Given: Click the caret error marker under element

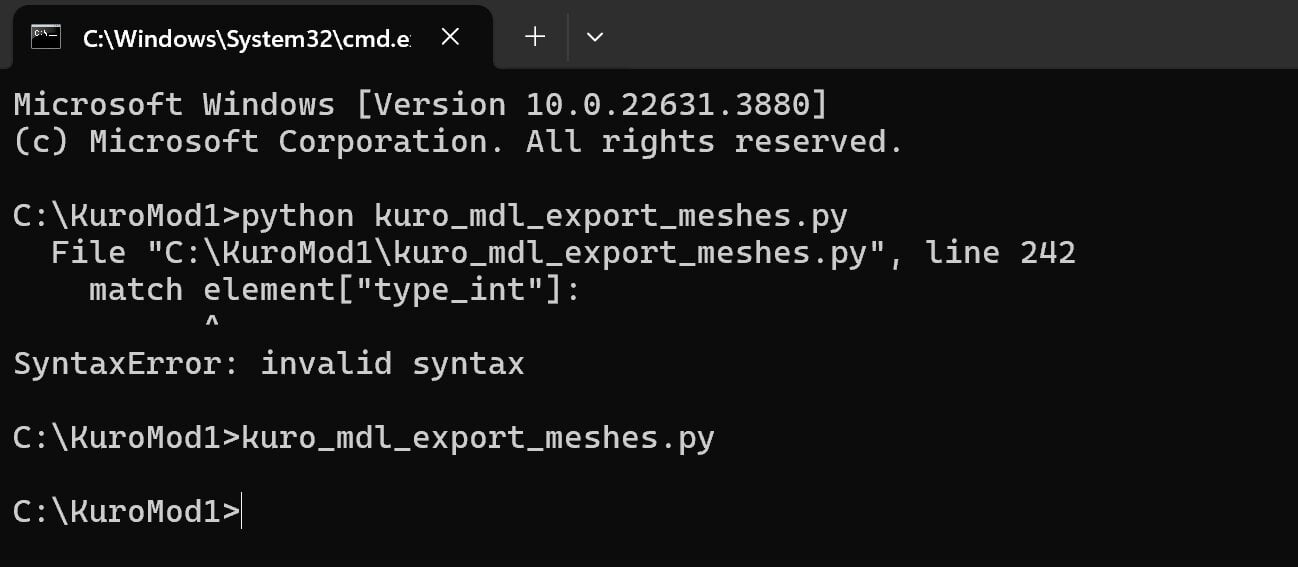Looking at the screenshot, I should point(212,323).
